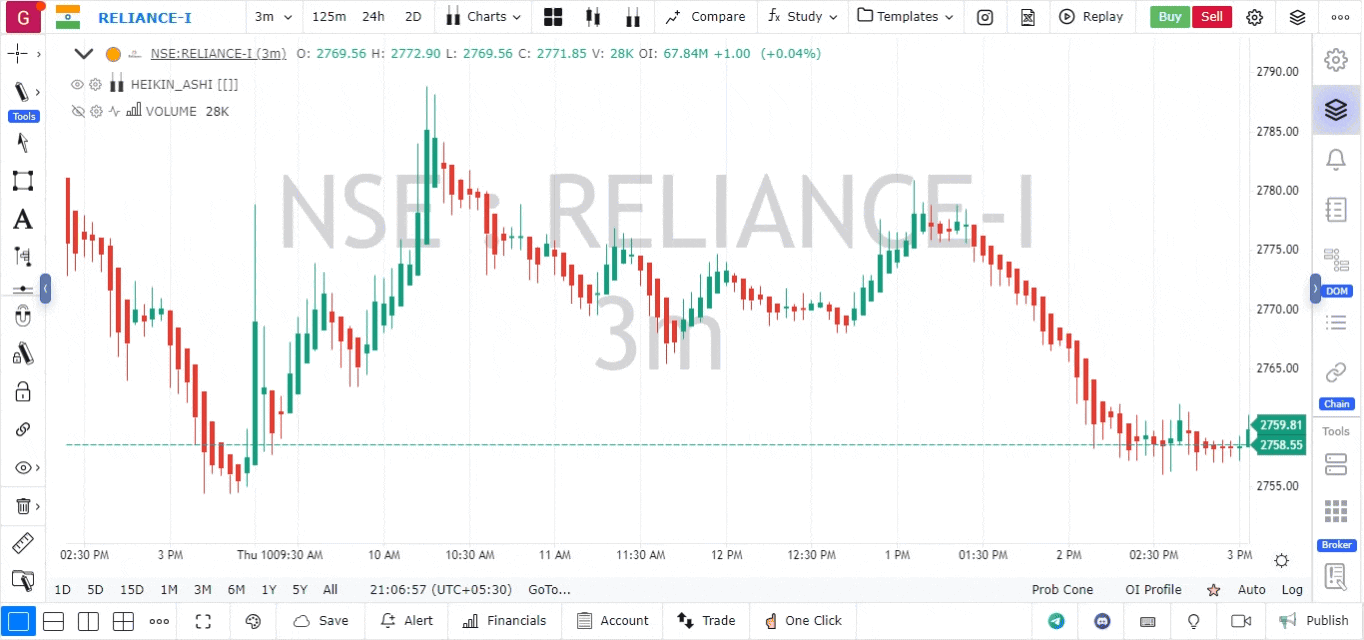Open the Study indicators dropdown
Viewport: 1364px width, 640px height.
click(x=803, y=17)
